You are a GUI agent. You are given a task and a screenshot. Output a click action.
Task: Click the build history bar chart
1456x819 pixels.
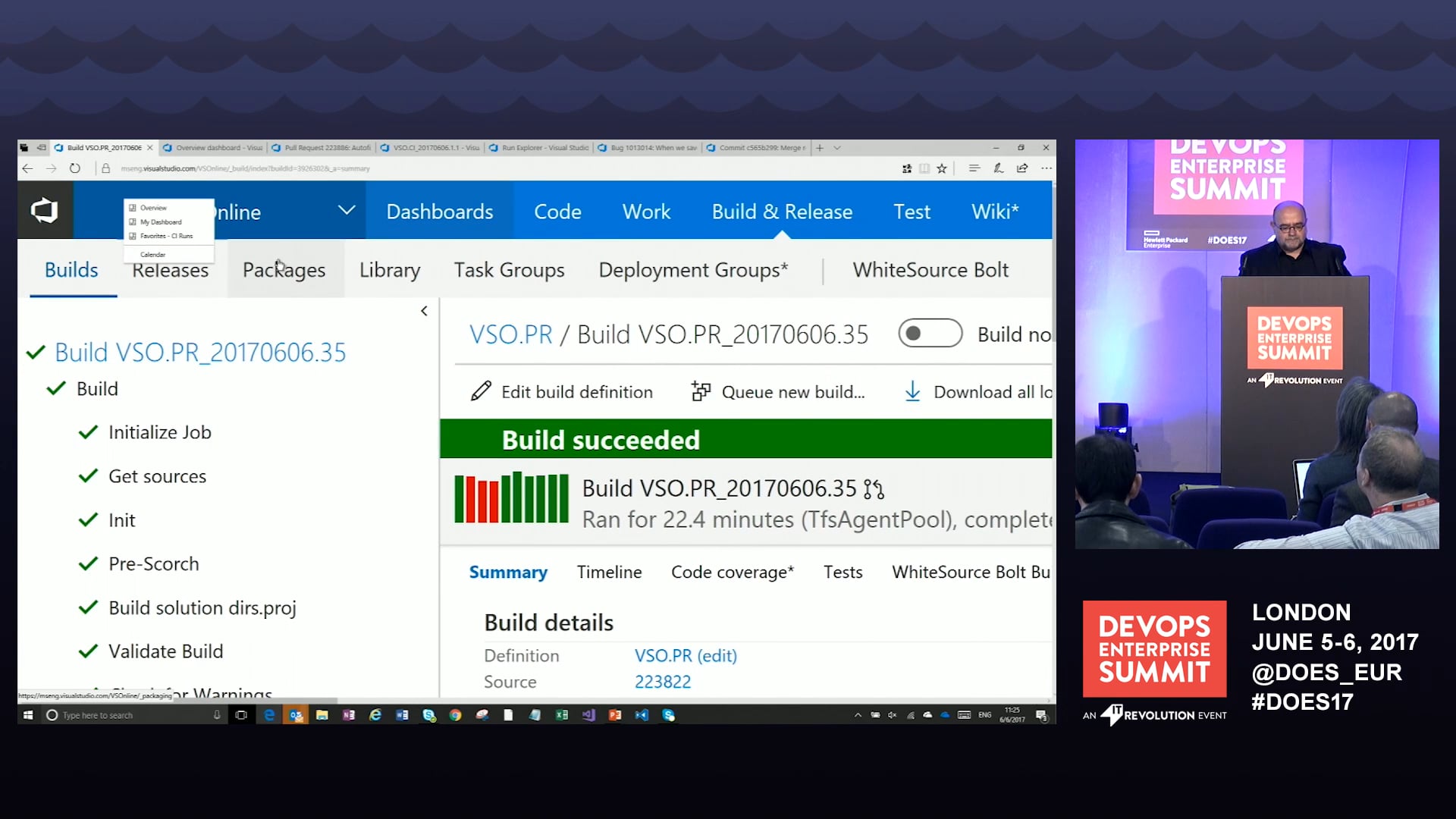(511, 497)
